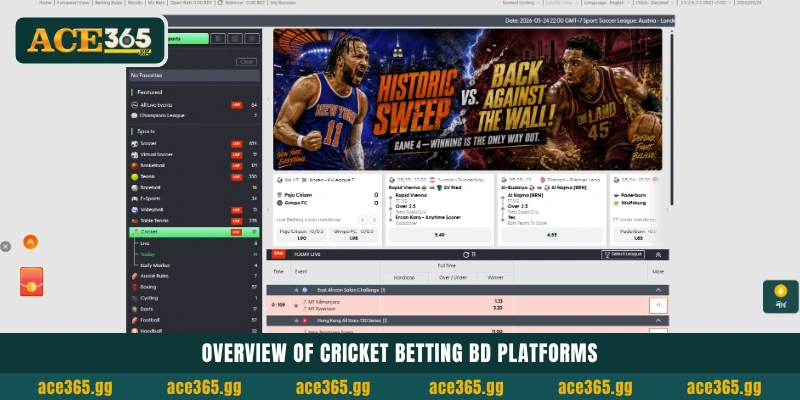
Task: Favorite the Hong Kong All Stars series
Action: click(296, 321)
